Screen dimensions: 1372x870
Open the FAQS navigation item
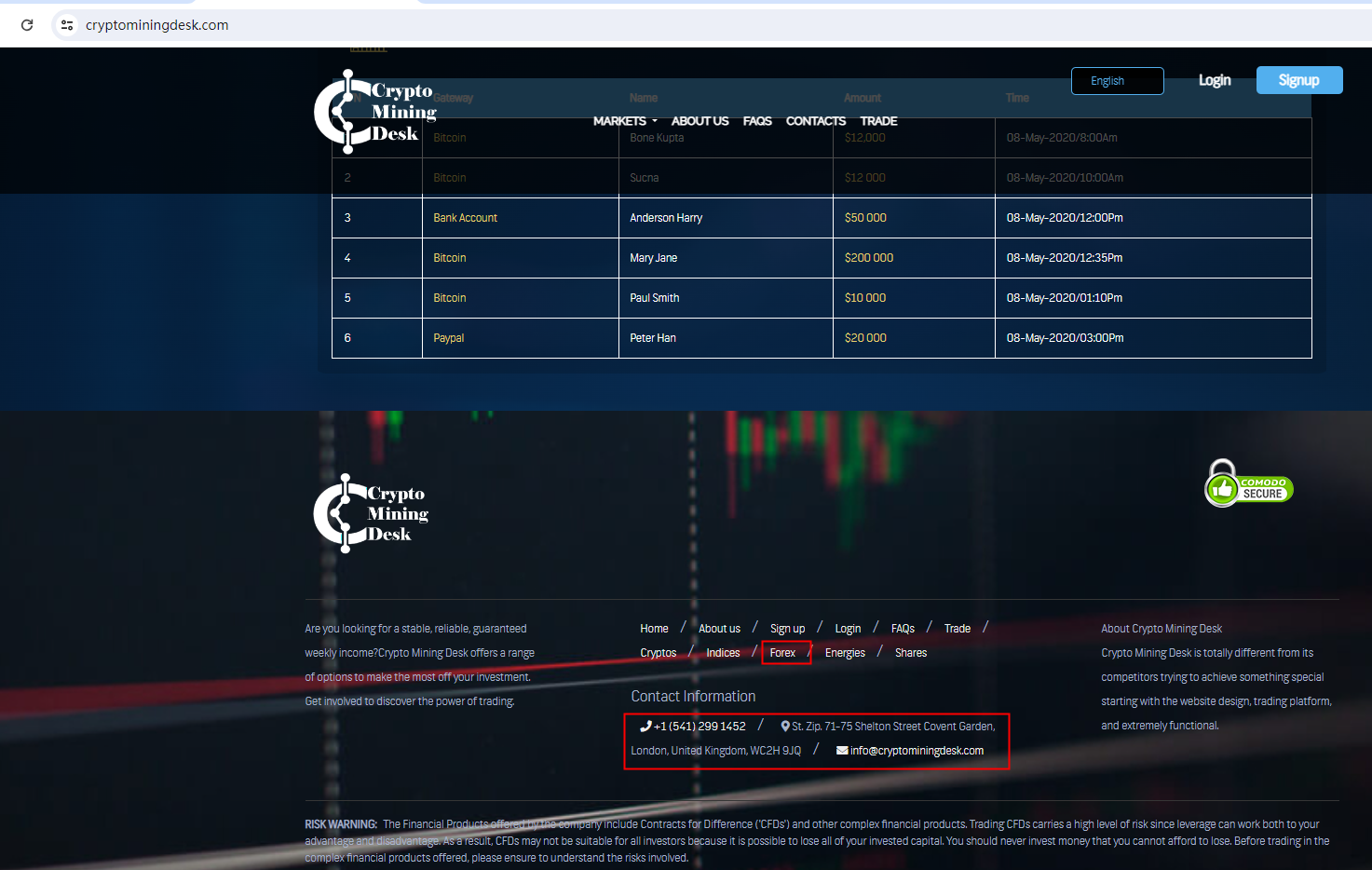click(757, 121)
